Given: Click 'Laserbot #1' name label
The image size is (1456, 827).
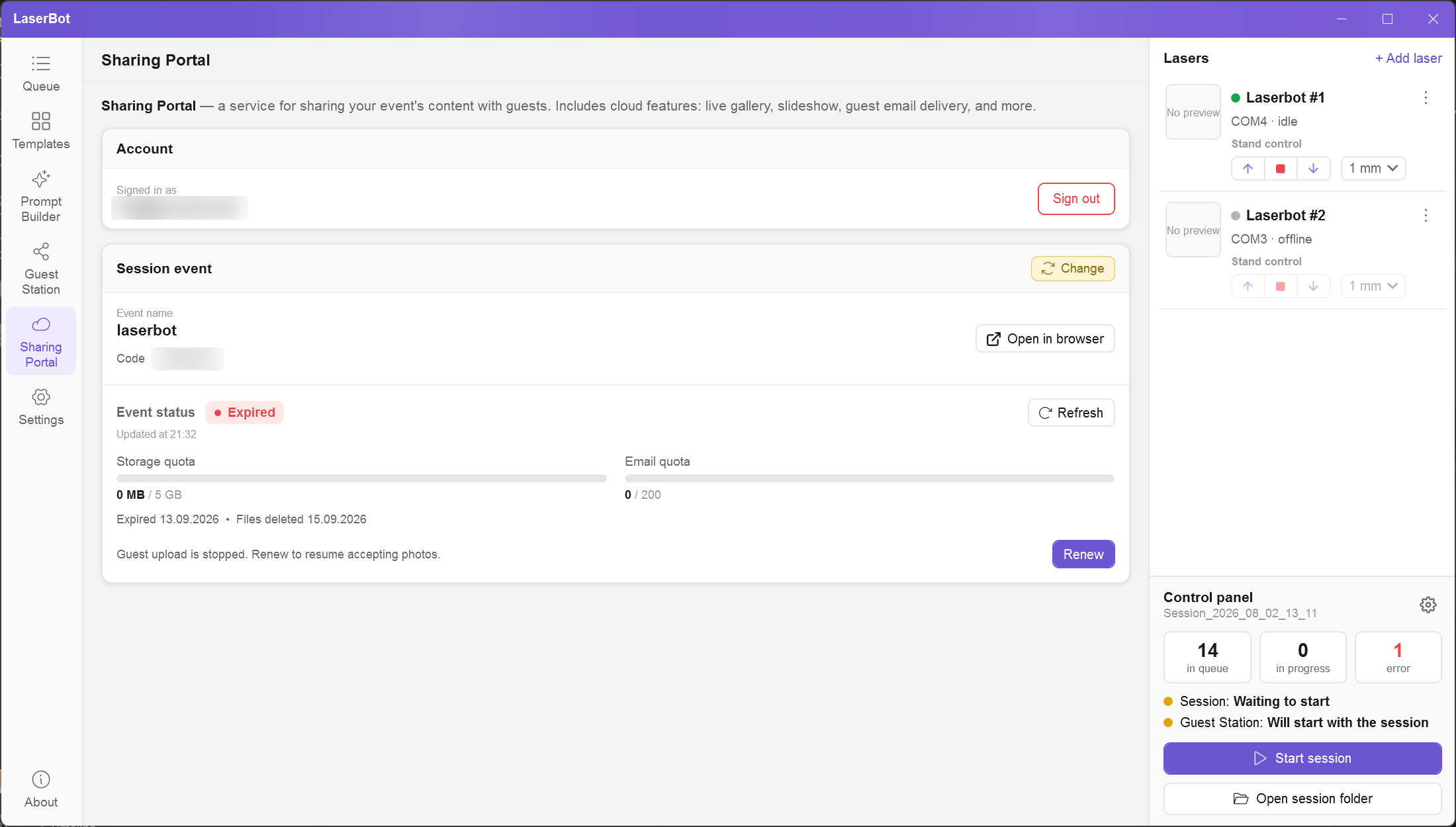Looking at the screenshot, I should (x=1285, y=98).
